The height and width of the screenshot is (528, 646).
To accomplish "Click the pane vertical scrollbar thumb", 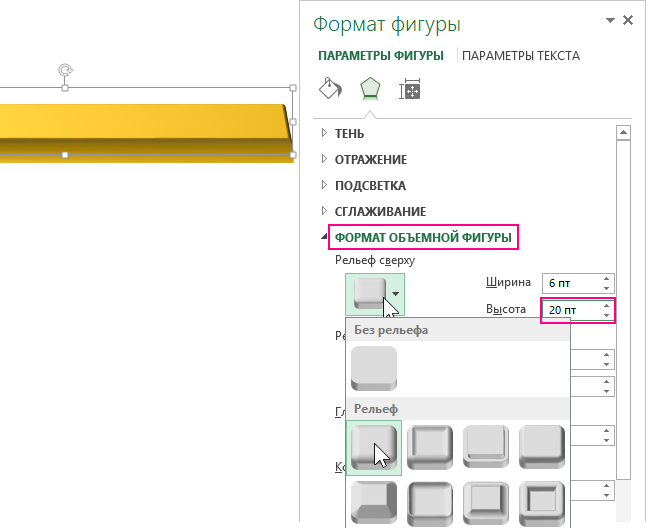I will [623, 310].
